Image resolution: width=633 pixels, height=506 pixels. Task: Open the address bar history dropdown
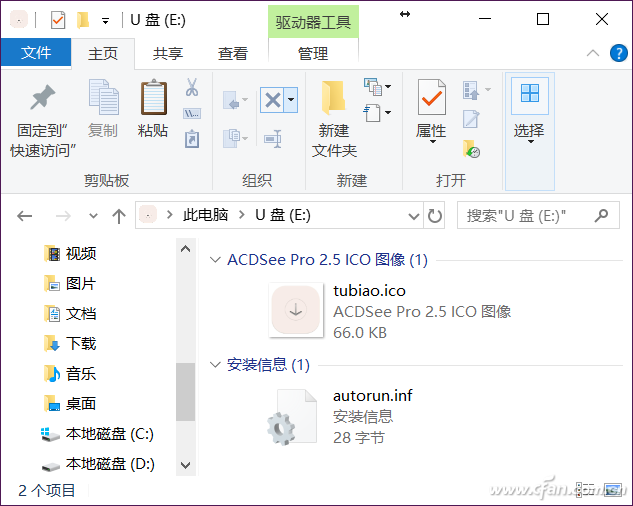point(413,216)
